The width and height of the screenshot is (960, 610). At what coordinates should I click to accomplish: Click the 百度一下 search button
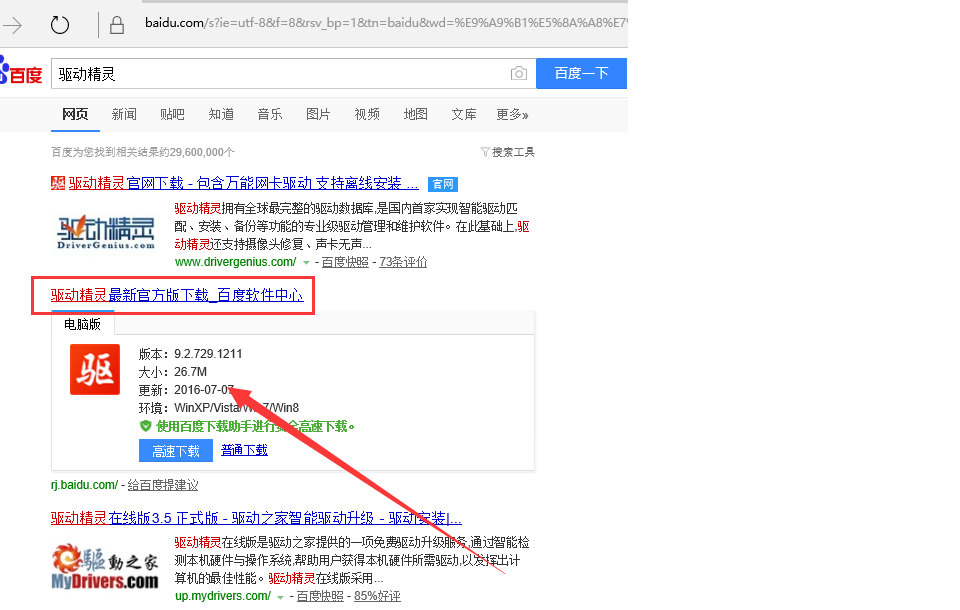pyautogui.click(x=581, y=73)
